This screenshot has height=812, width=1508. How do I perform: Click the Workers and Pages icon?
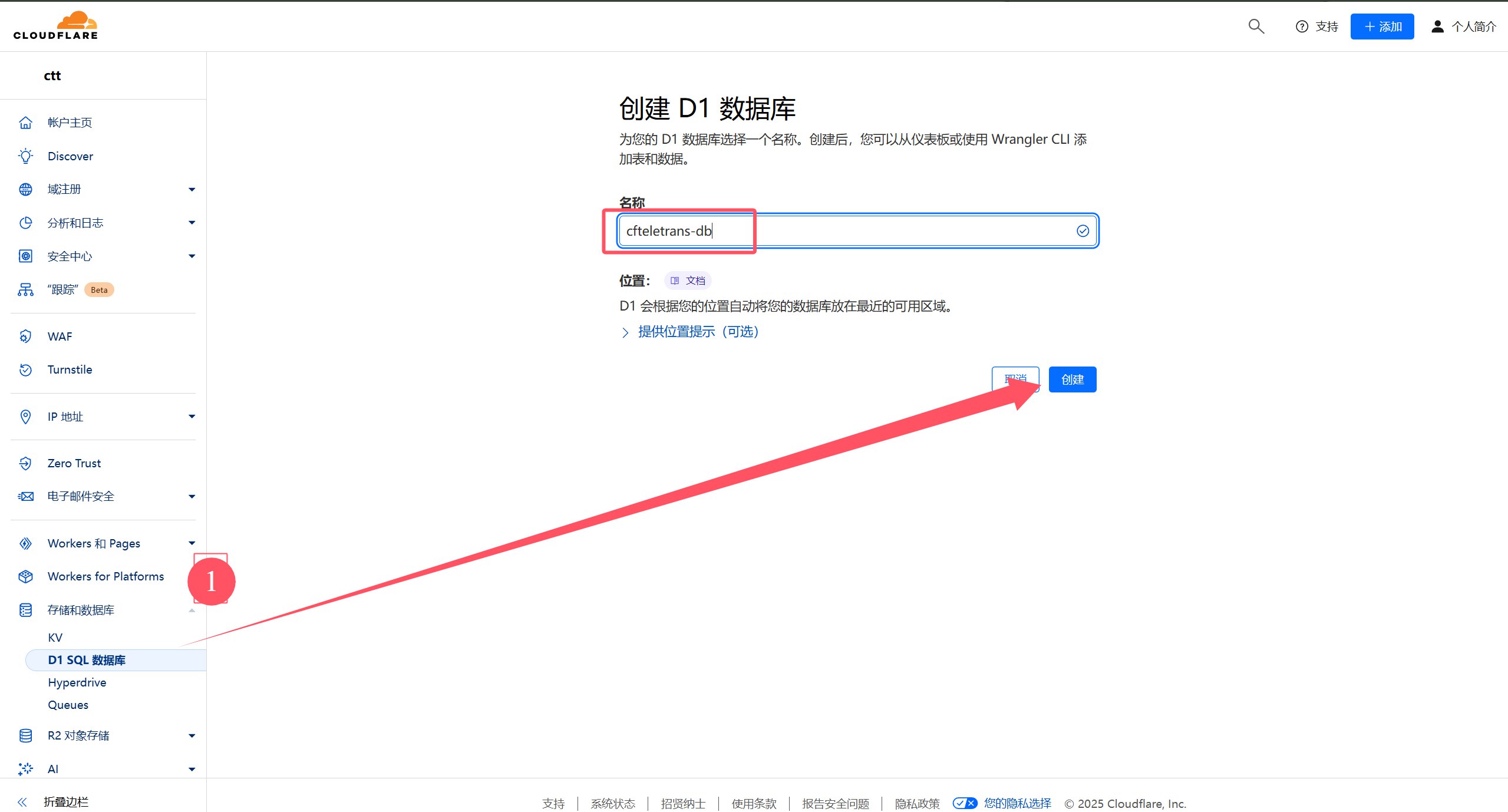point(25,543)
